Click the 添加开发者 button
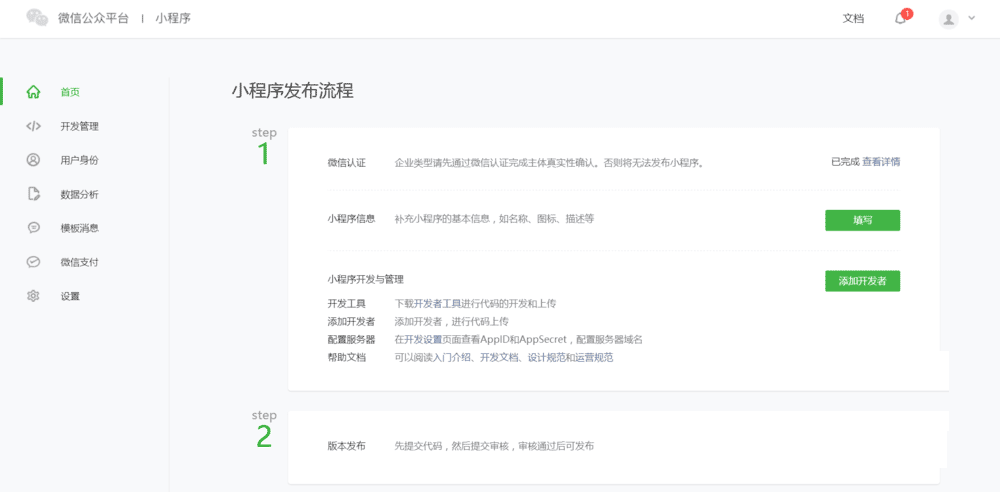Viewport: 1000px width, 492px height. (x=862, y=281)
